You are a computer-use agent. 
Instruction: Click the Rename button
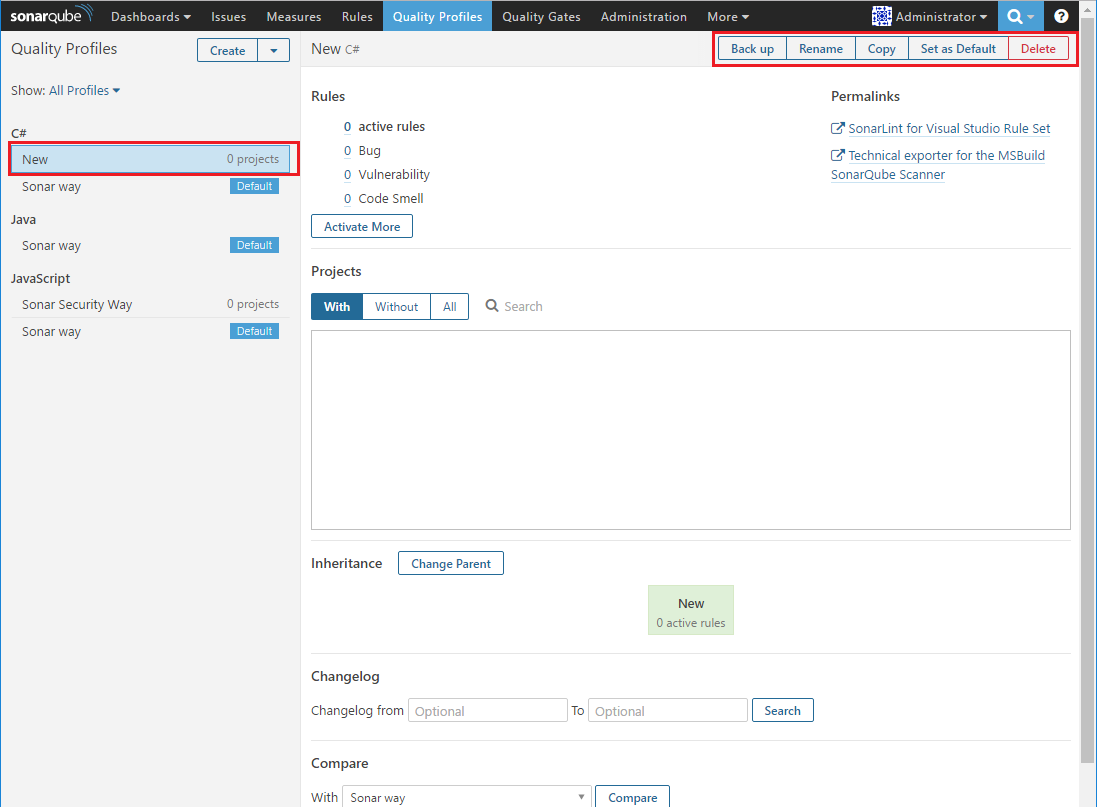click(821, 48)
